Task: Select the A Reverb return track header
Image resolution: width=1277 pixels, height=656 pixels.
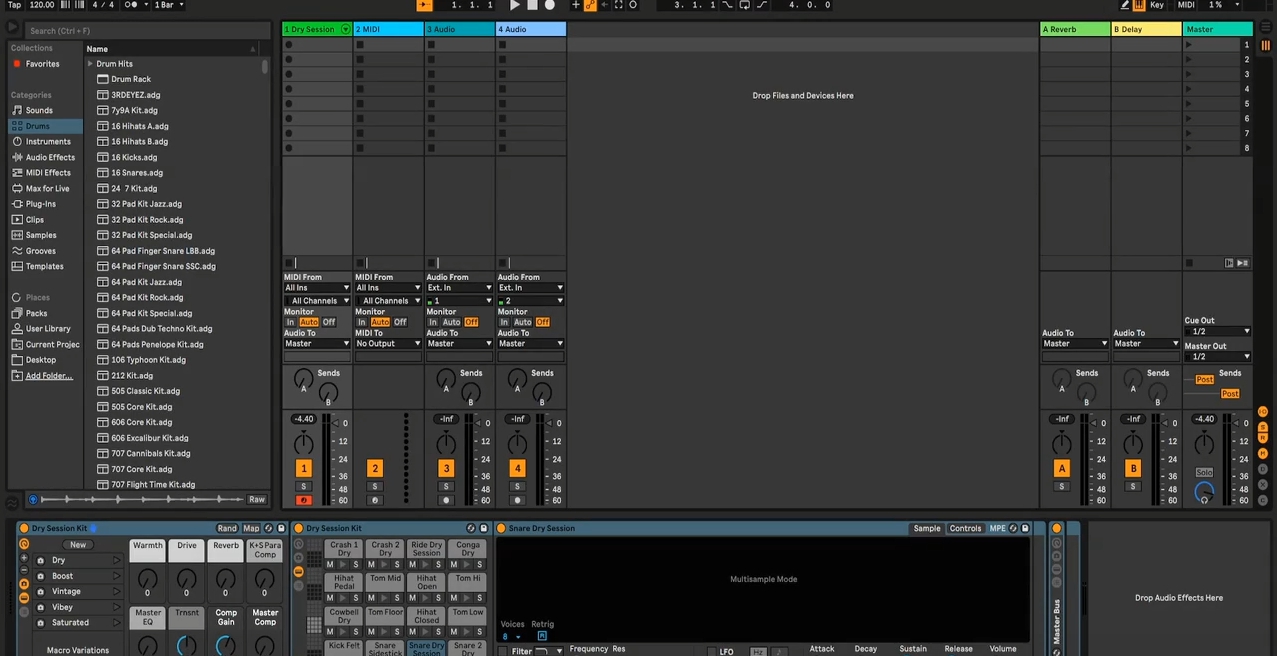Action: click(1075, 30)
